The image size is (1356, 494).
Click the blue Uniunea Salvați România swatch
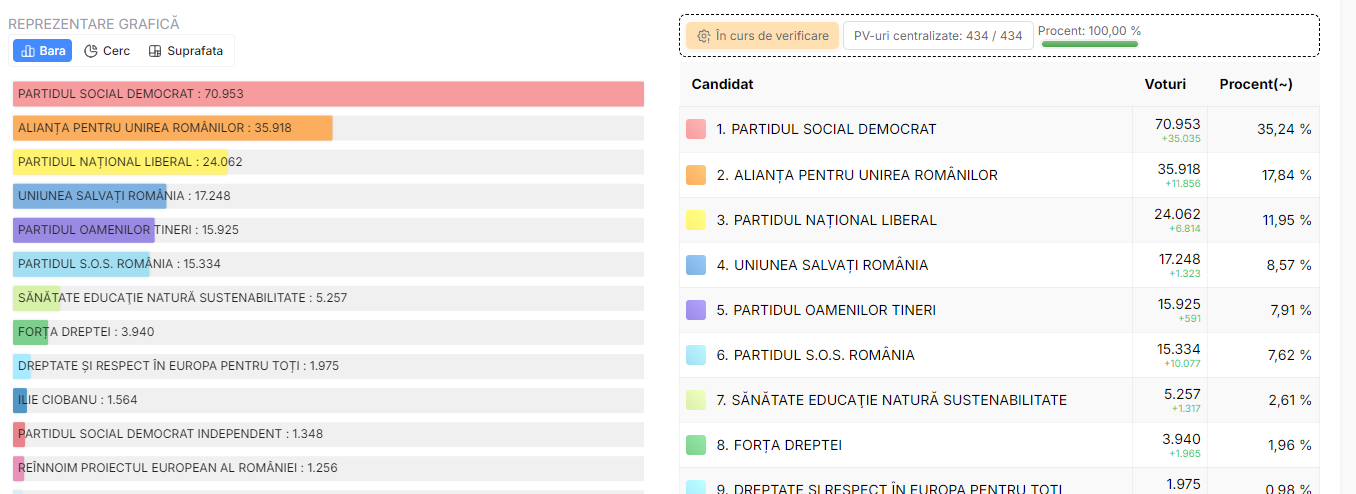click(696, 265)
